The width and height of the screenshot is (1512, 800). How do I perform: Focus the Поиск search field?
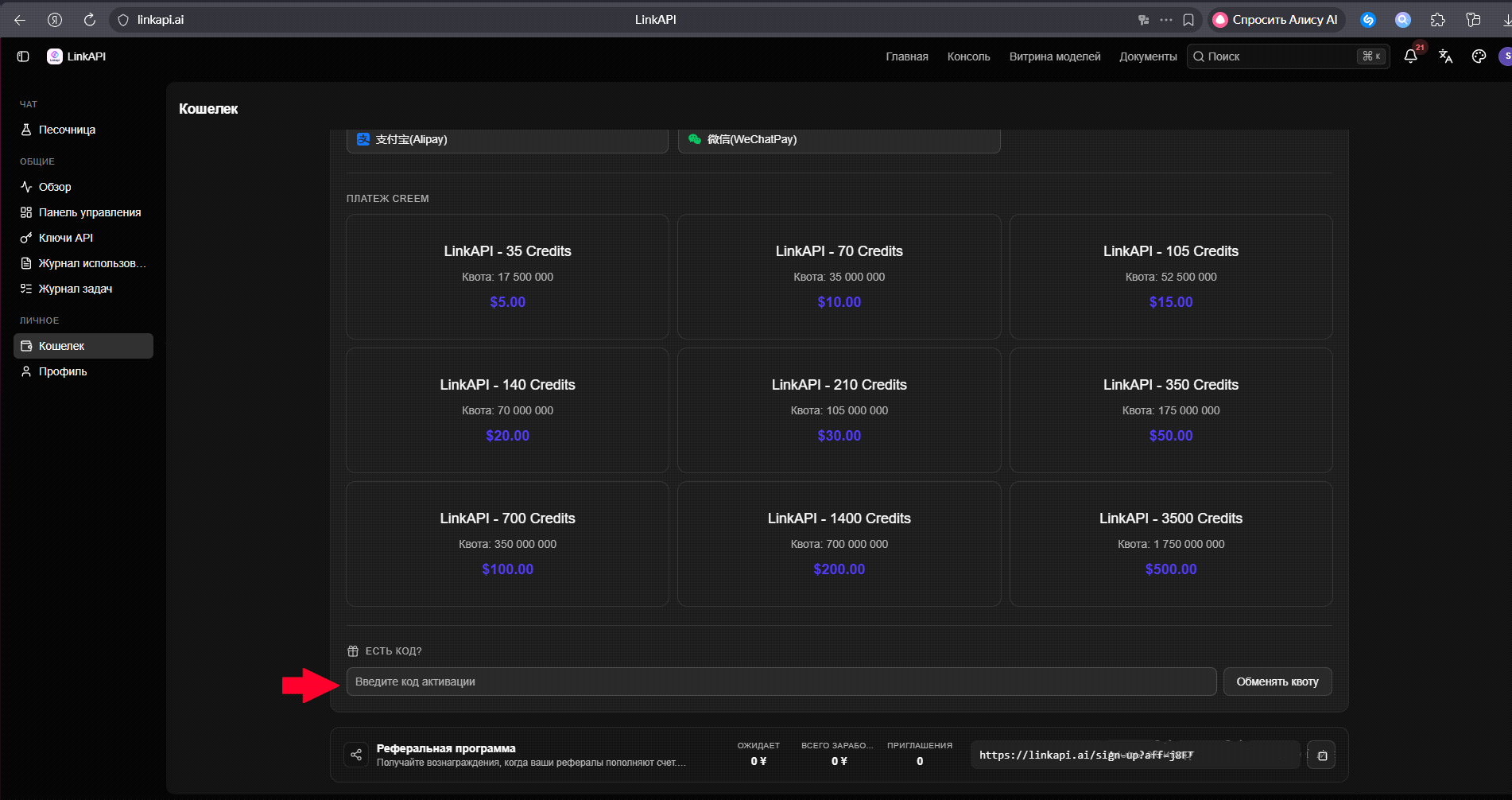click(1288, 56)
